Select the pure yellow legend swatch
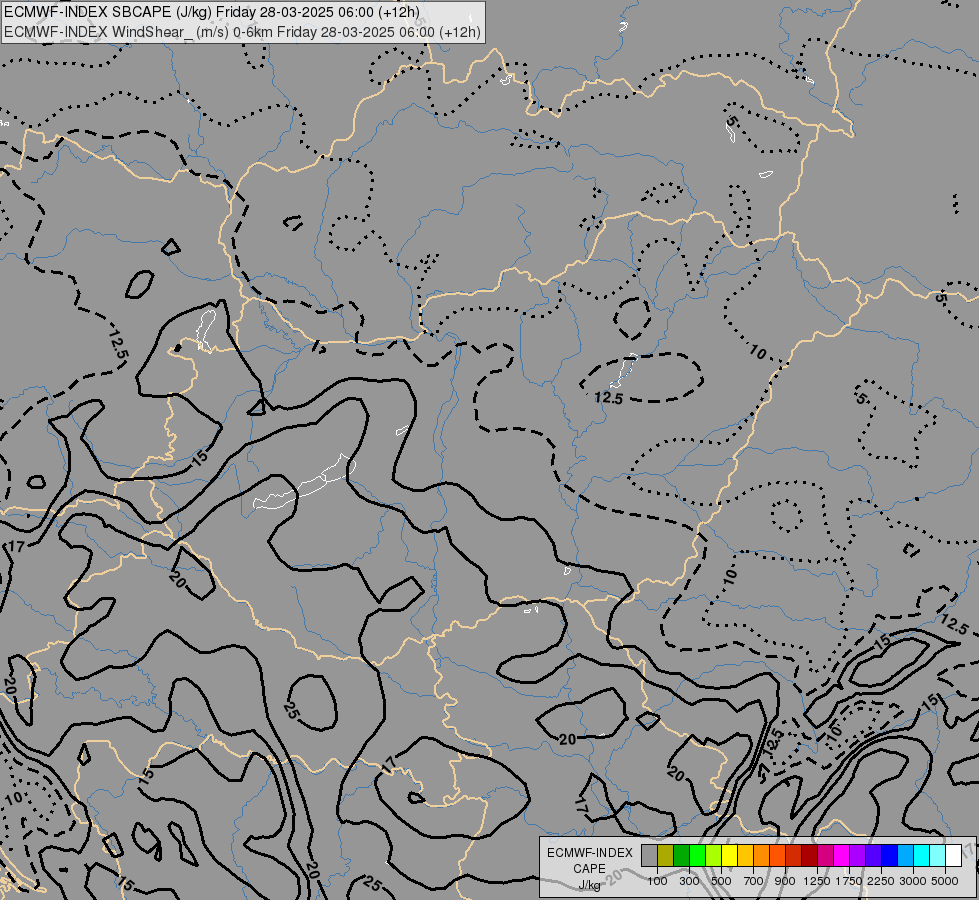This screenshot has height=900, width=979. 729,855
